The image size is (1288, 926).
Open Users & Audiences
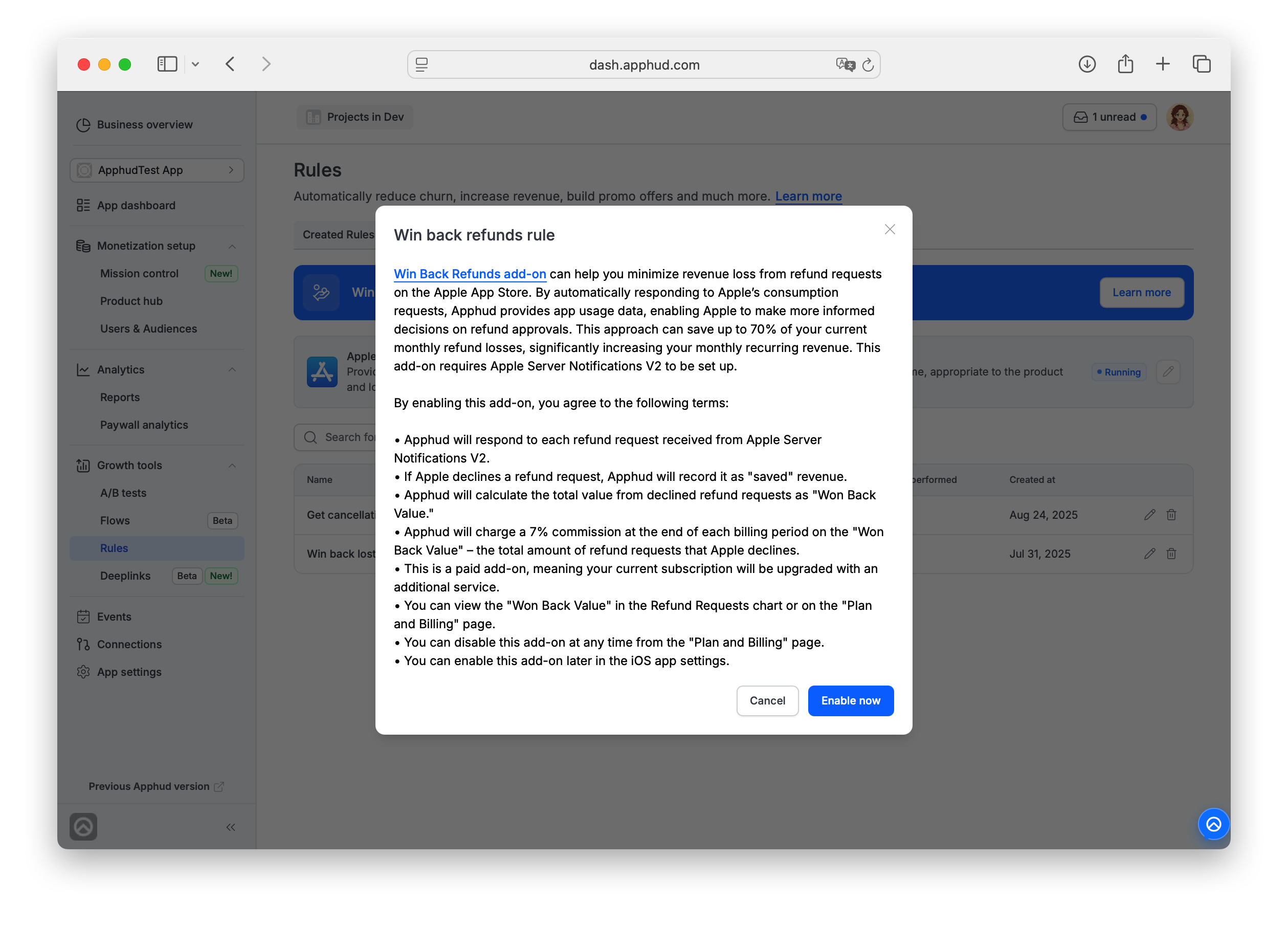coord(148,328)
